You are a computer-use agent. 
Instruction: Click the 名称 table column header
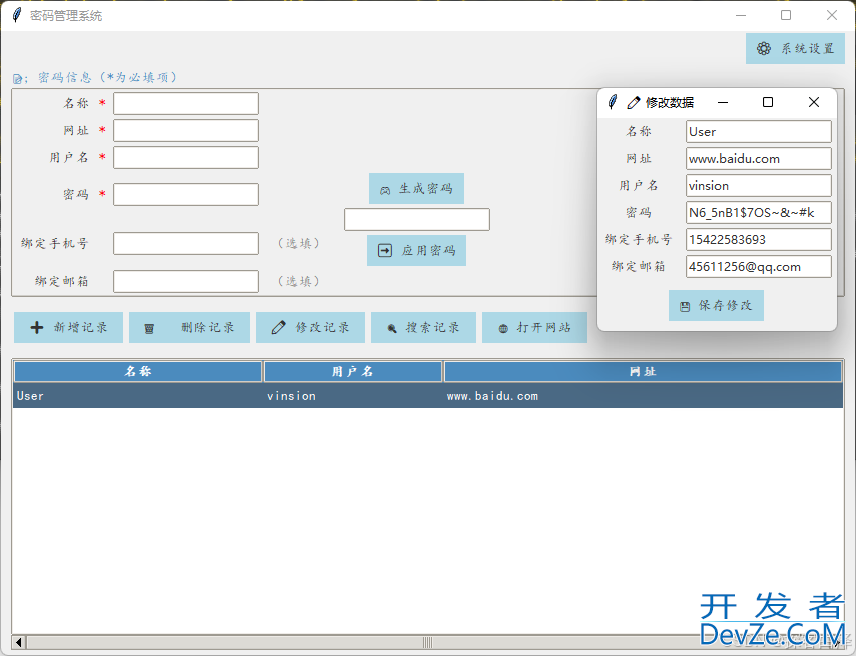(138, 372)
